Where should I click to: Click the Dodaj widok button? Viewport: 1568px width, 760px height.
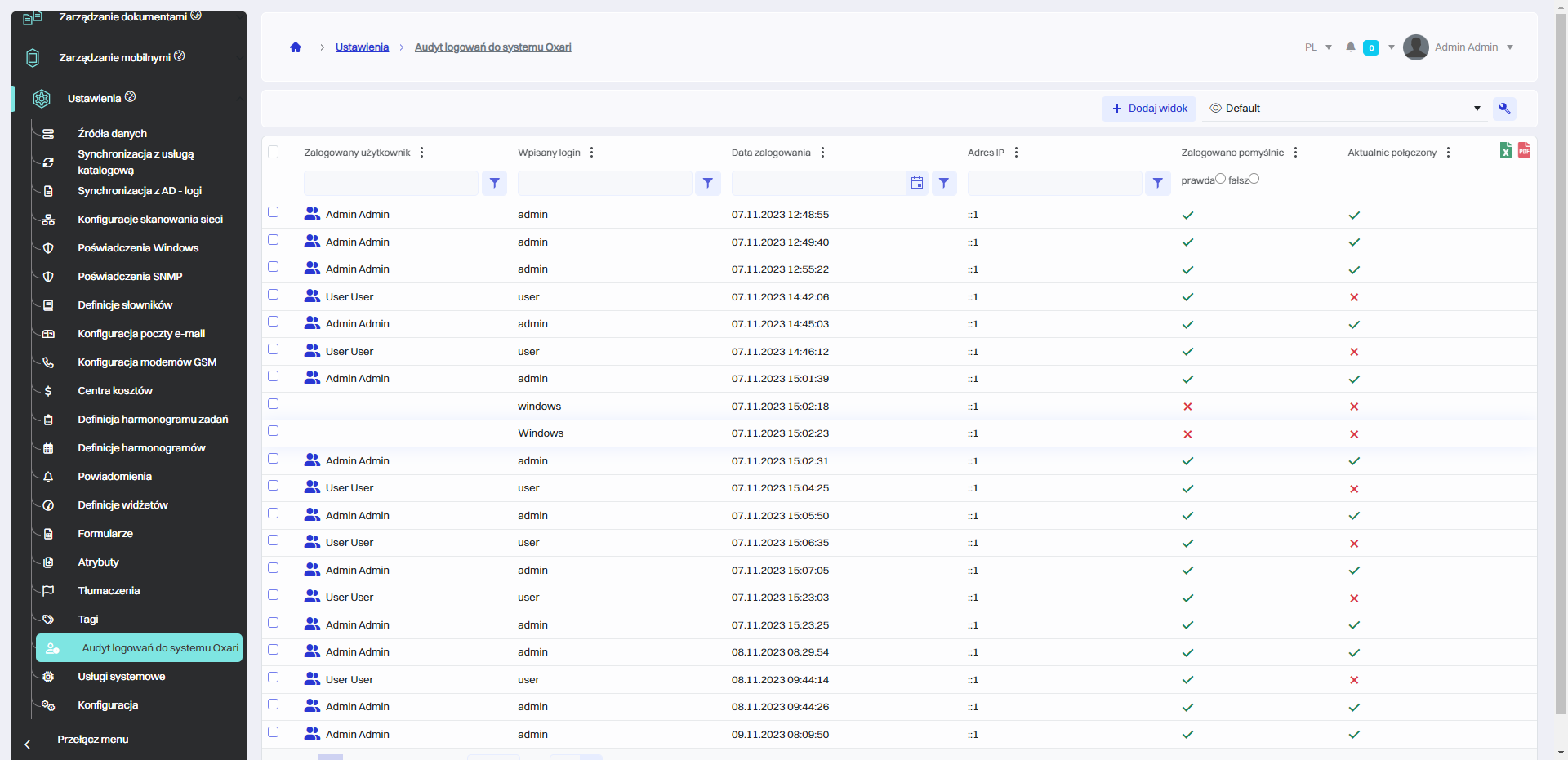tap(1149, 109)
